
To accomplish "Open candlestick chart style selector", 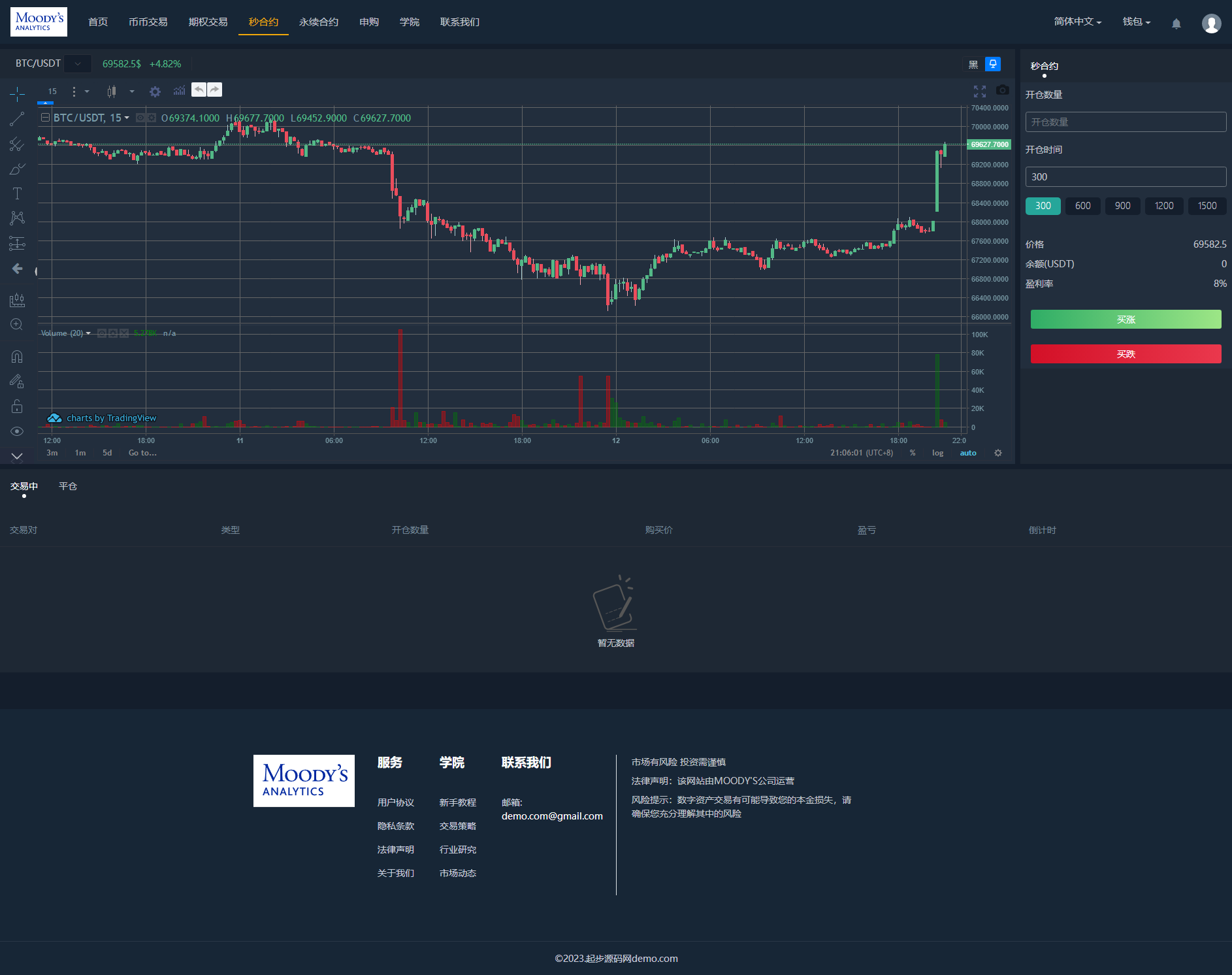I will (x=112, y=91).
